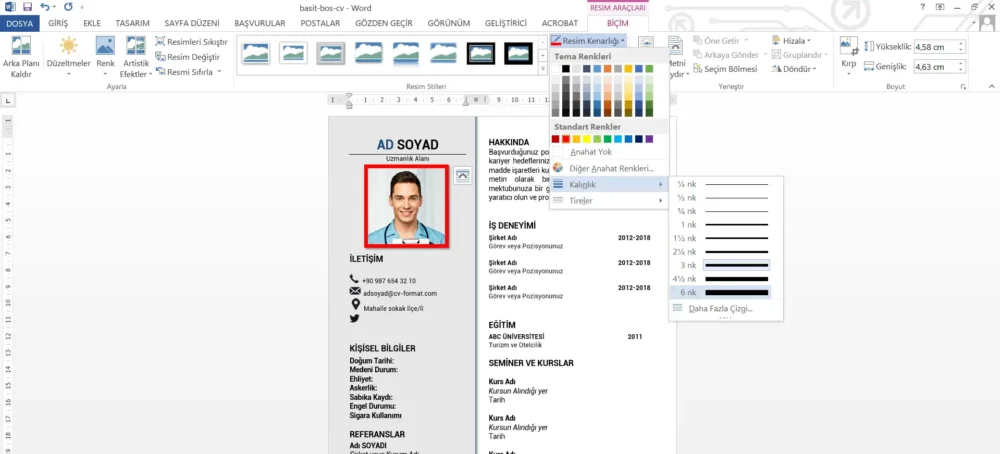Switch to the GÖRÜNÜM tab
This screenshot has height=454, width=1000.
coord(448,23)
